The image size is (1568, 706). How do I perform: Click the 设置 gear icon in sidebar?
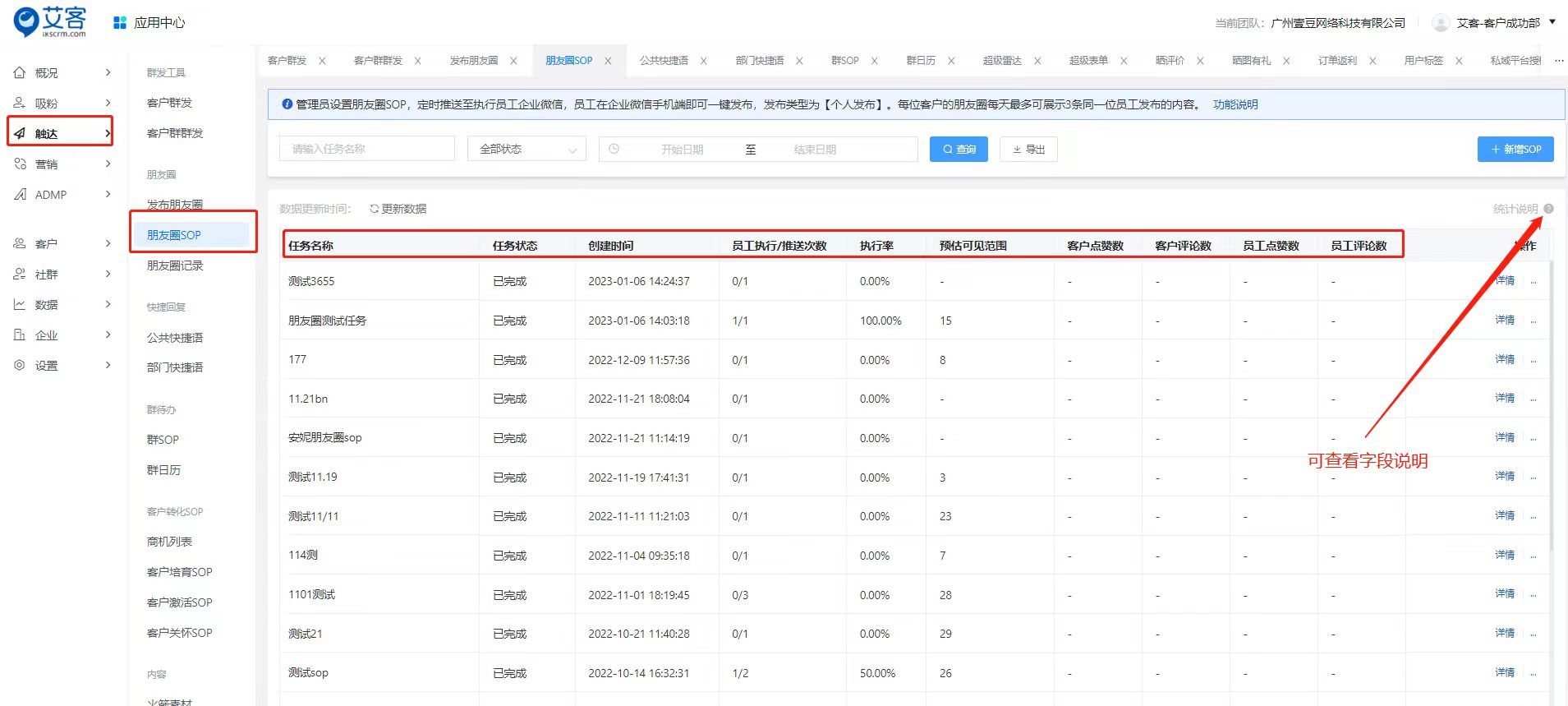pyautogui.click(x=20, y=366)
